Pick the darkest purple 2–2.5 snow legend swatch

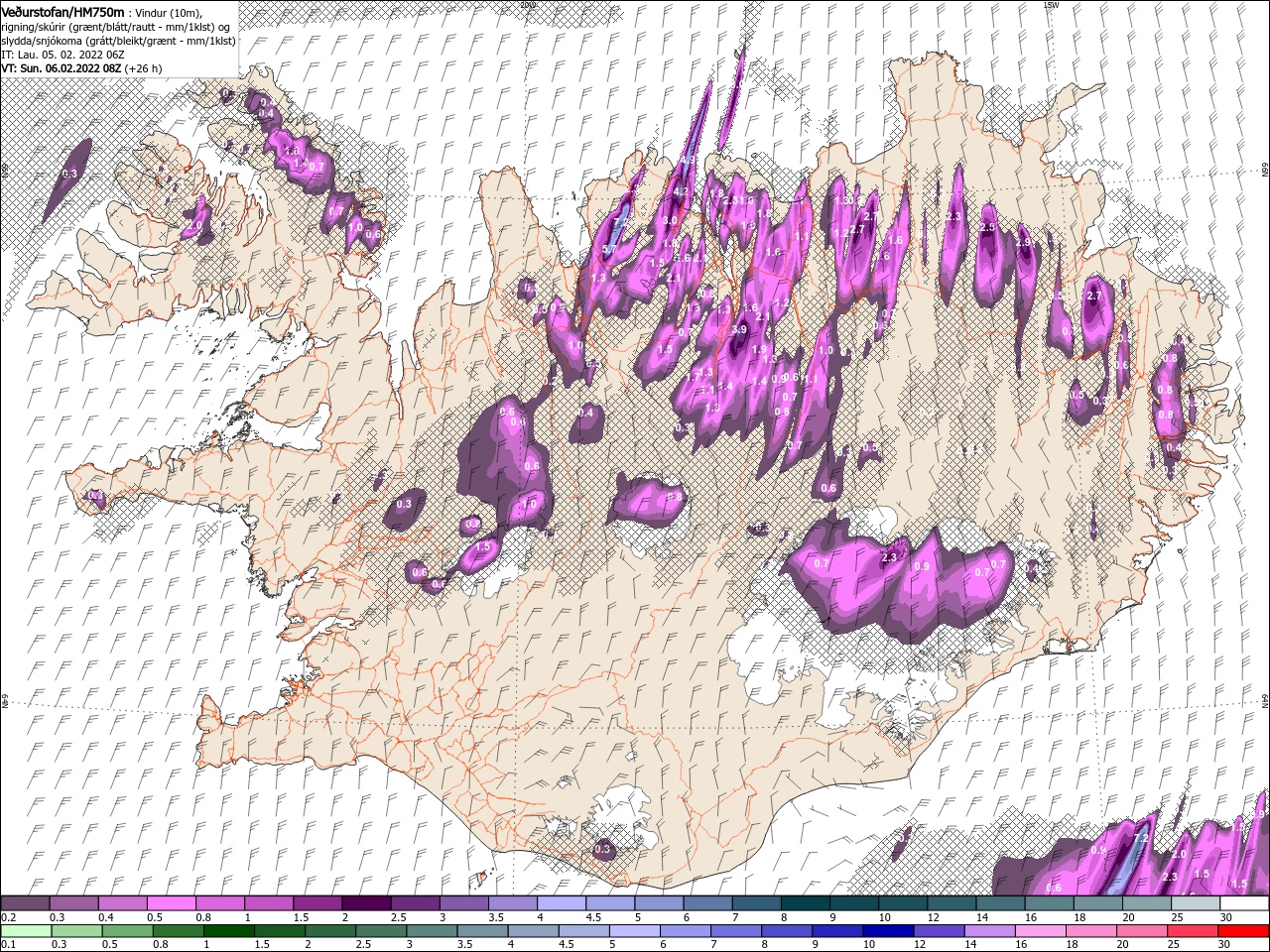tap(365, 903)
